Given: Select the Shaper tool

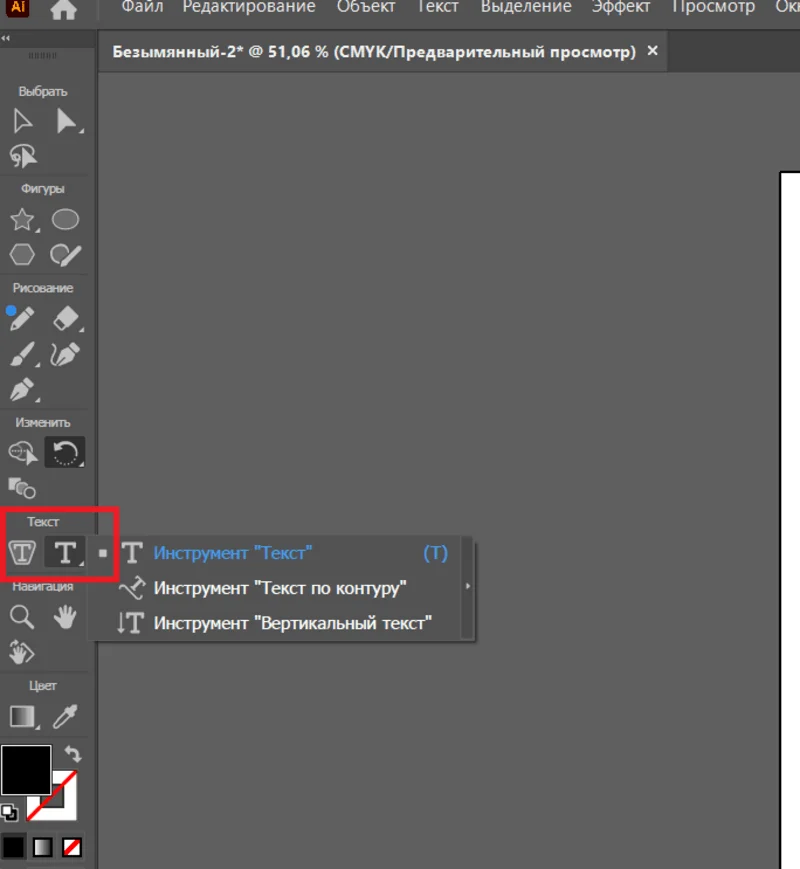Looking at the screenshot, I should click(x=65, y=255).
